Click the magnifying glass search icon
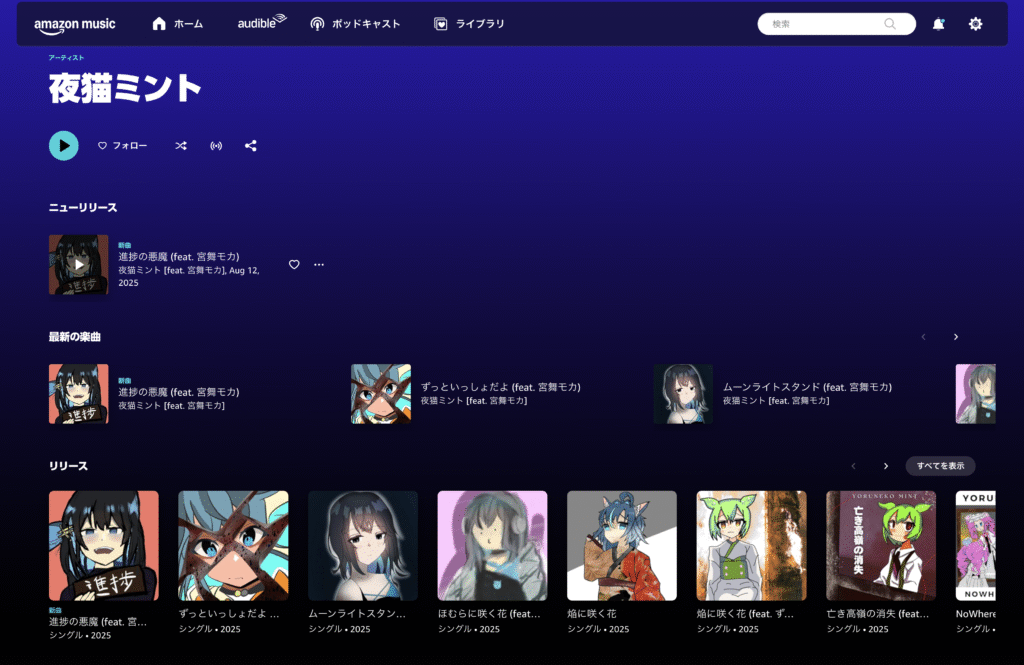 point(889,24)
